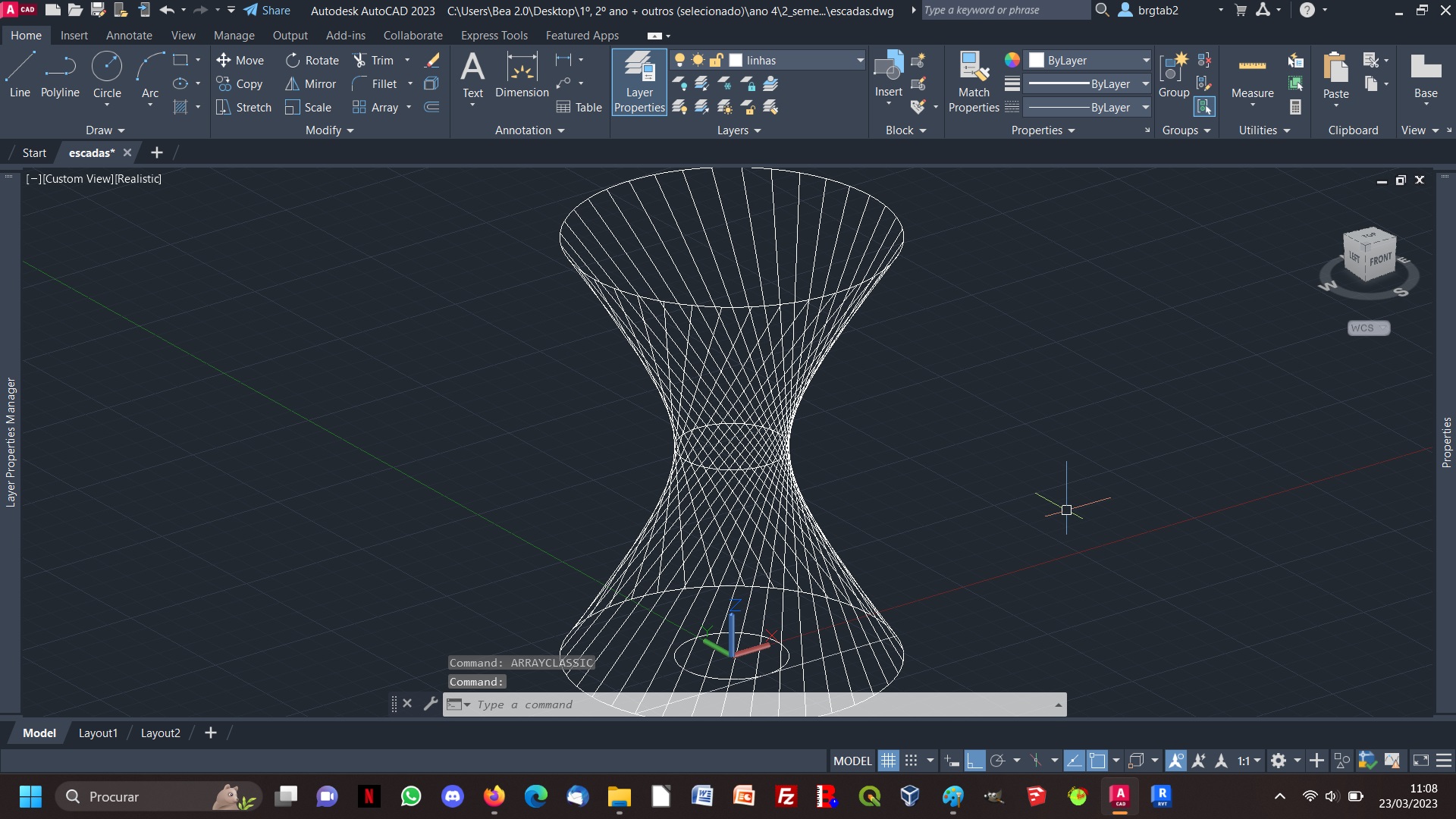Insert a Table from Annotation panel
Image resolution: width=1456 pixels, height=819 pixels.
pyautogui.click(x=579, y=107)
